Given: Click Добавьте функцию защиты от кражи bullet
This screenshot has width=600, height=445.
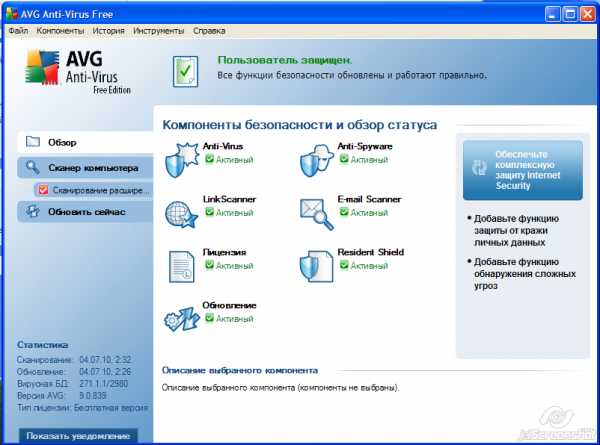Looking at the screenshot, I should [x=516, y=230].
